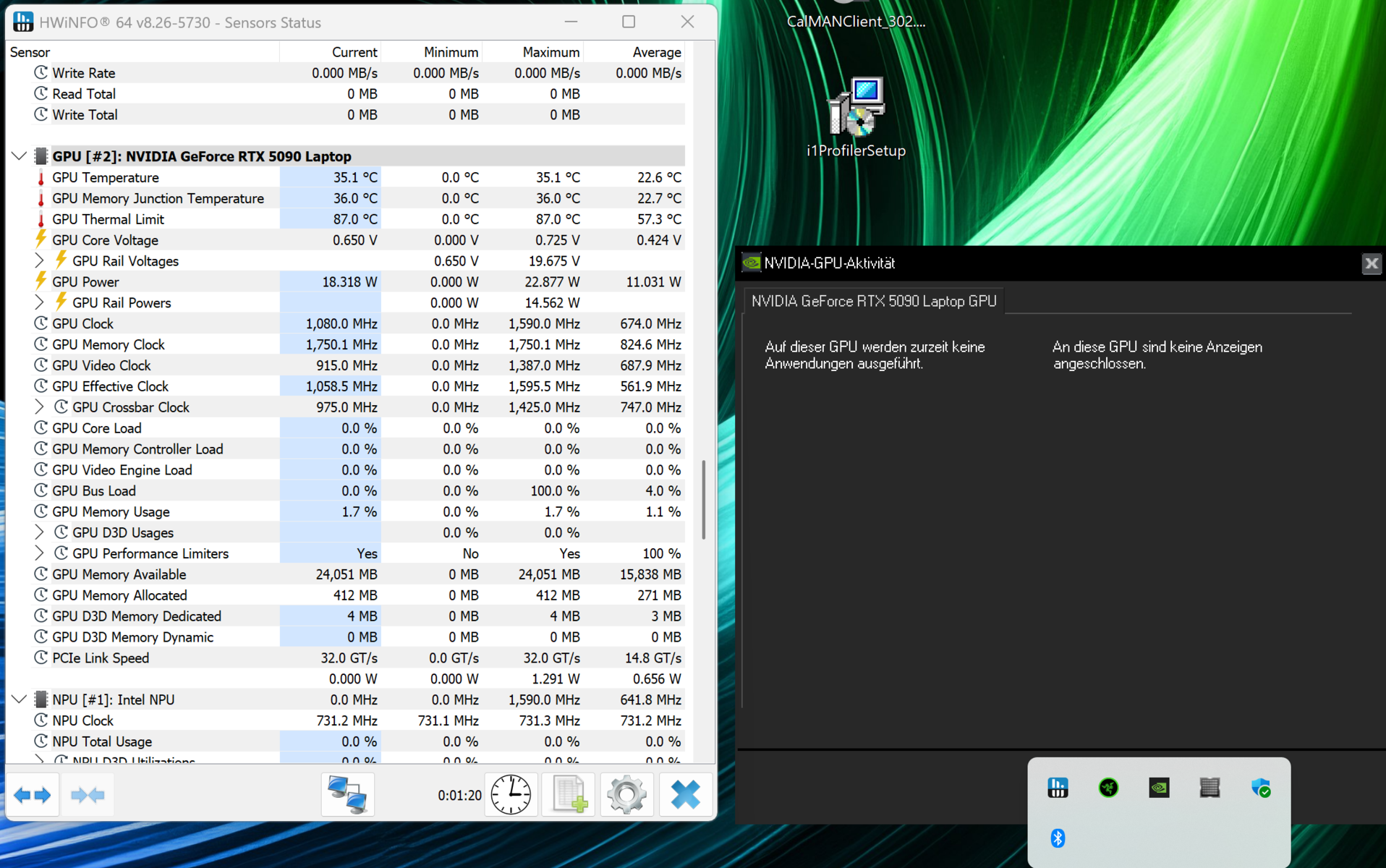Click the HWiNFO title bar app icon
The width and height of the screenshot is (1386, 868).
23,22
